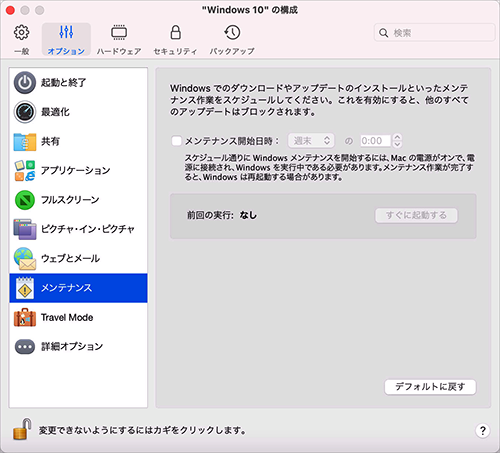Open the 一般 (General) gear icon

[22, 32]
